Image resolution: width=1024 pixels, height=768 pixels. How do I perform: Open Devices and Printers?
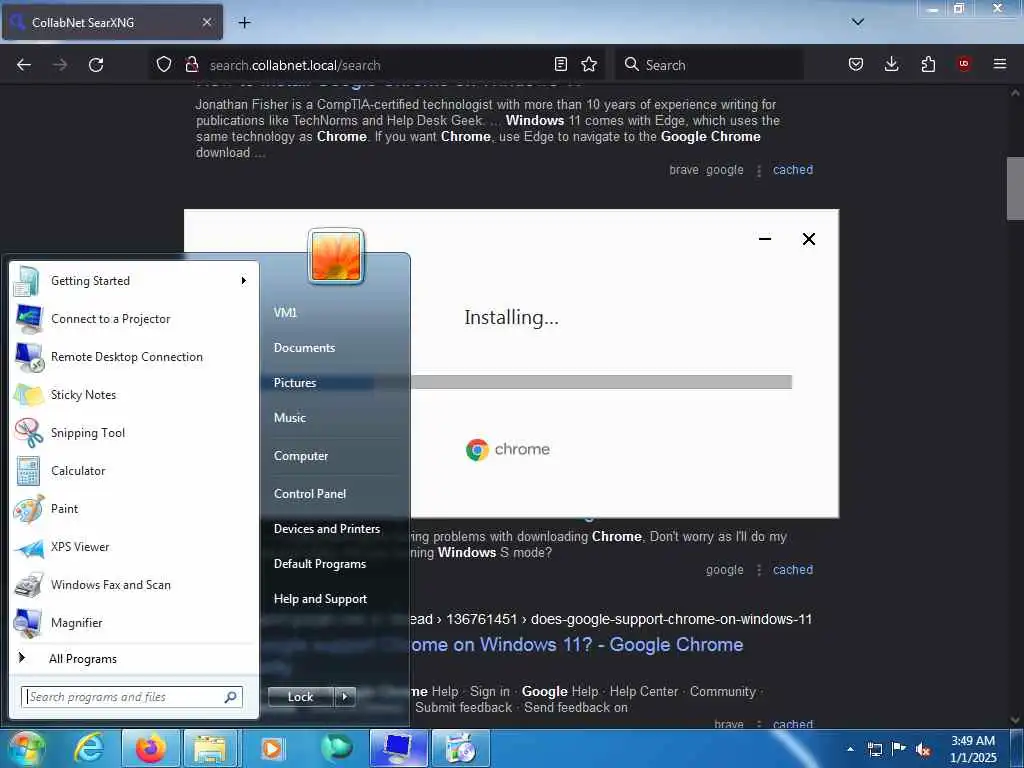tap(327, 529)
